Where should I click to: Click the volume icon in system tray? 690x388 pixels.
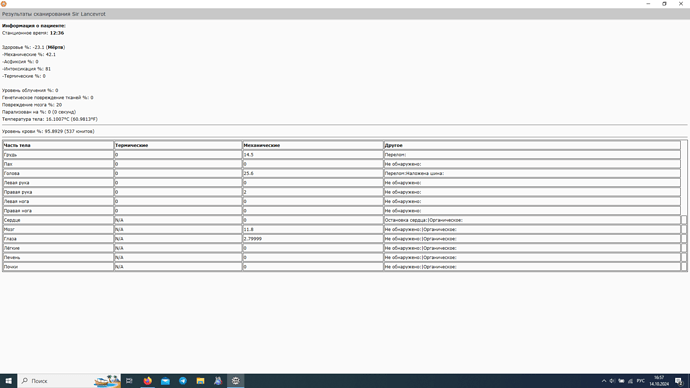click(x=612, y=381)
